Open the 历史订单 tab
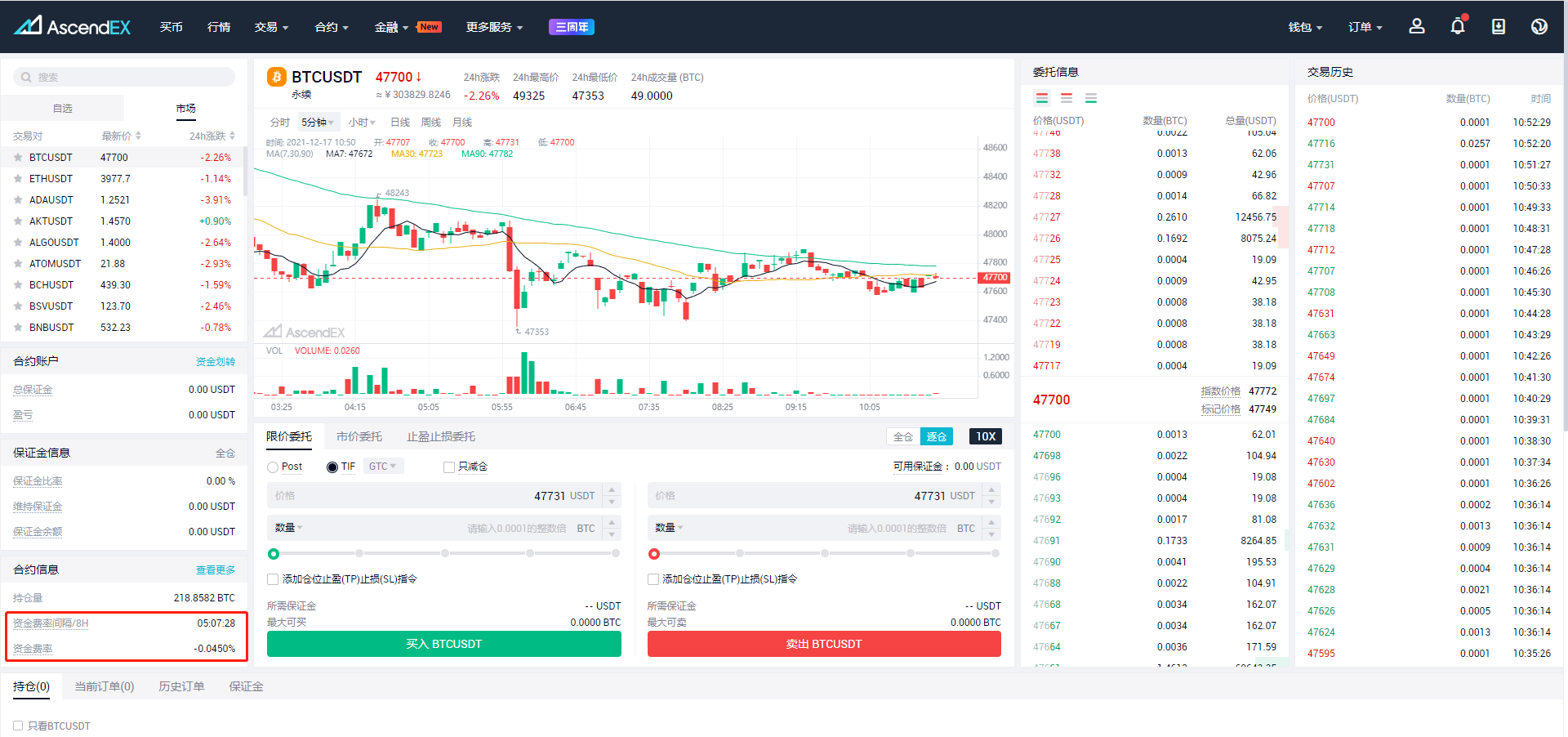 181,686
